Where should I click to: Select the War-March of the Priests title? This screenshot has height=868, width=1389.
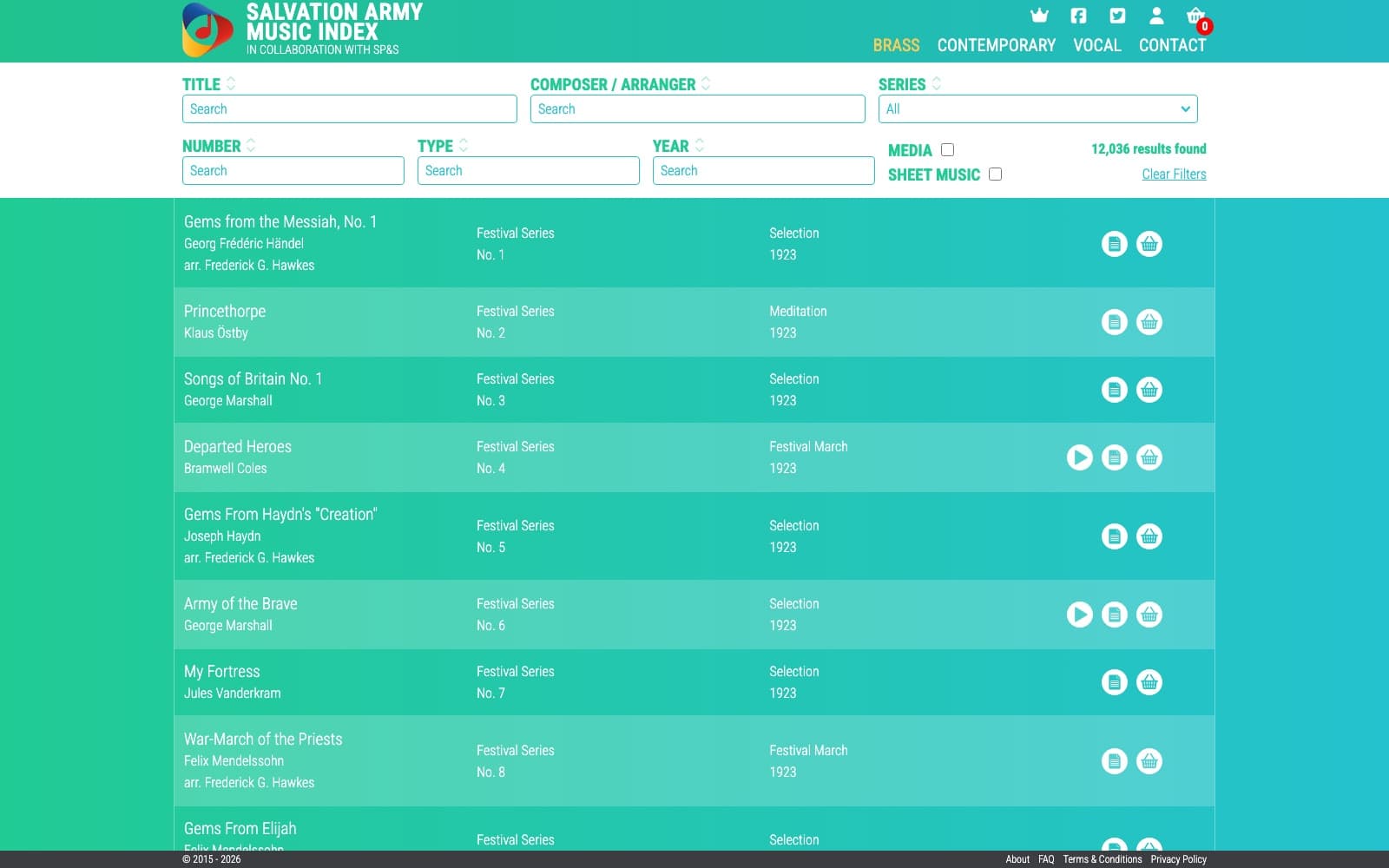(263, 739)
